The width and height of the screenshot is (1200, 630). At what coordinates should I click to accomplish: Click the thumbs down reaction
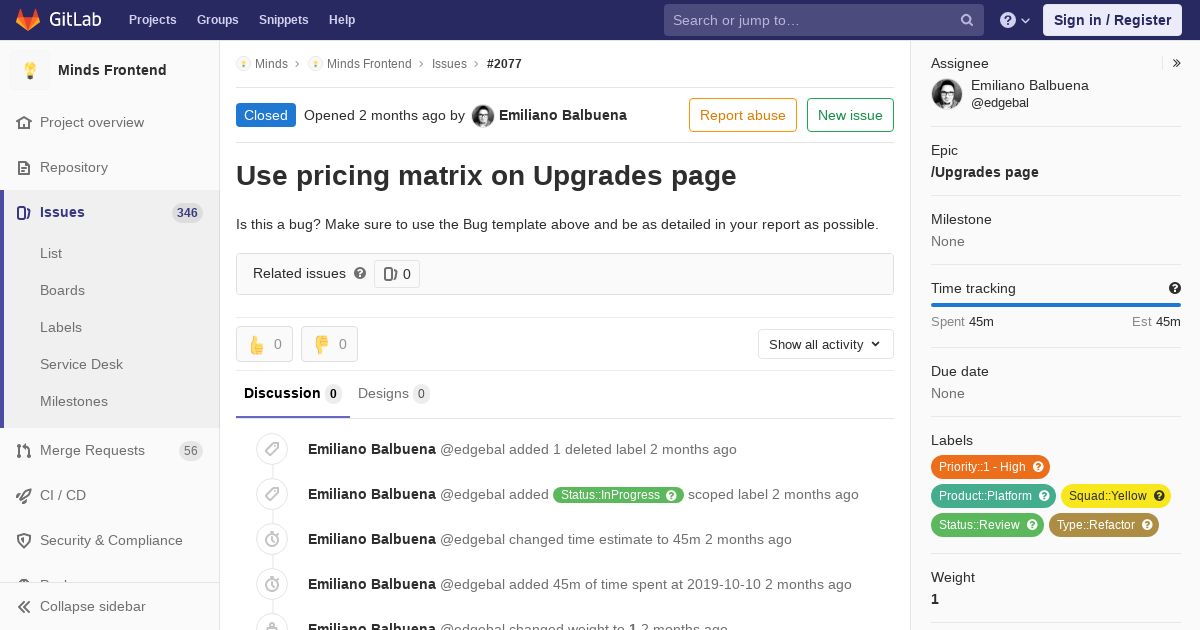tap(329, 344)
